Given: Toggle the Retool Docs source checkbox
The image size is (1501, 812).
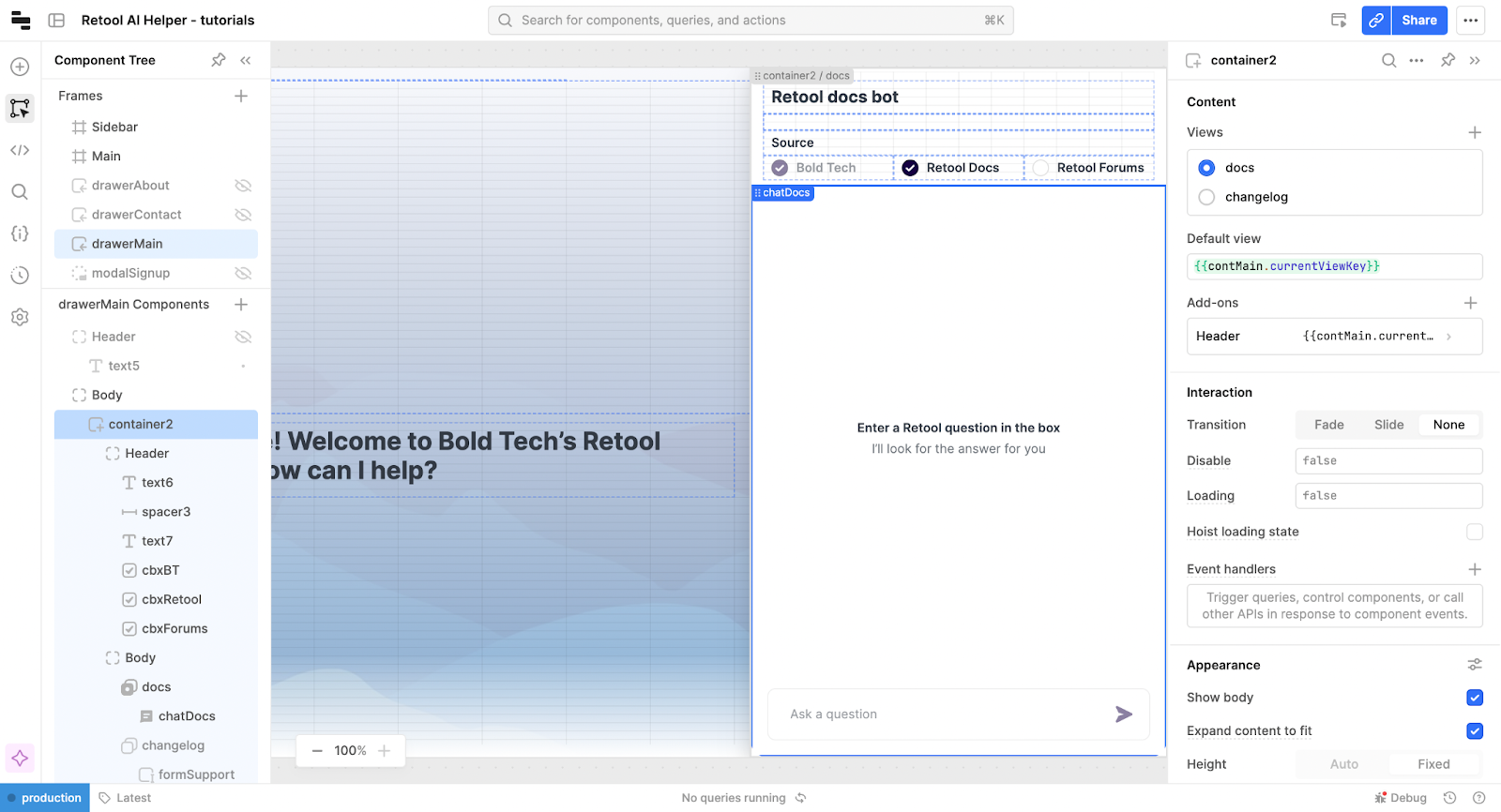Looking at the screenshot, I should point(910,168).
